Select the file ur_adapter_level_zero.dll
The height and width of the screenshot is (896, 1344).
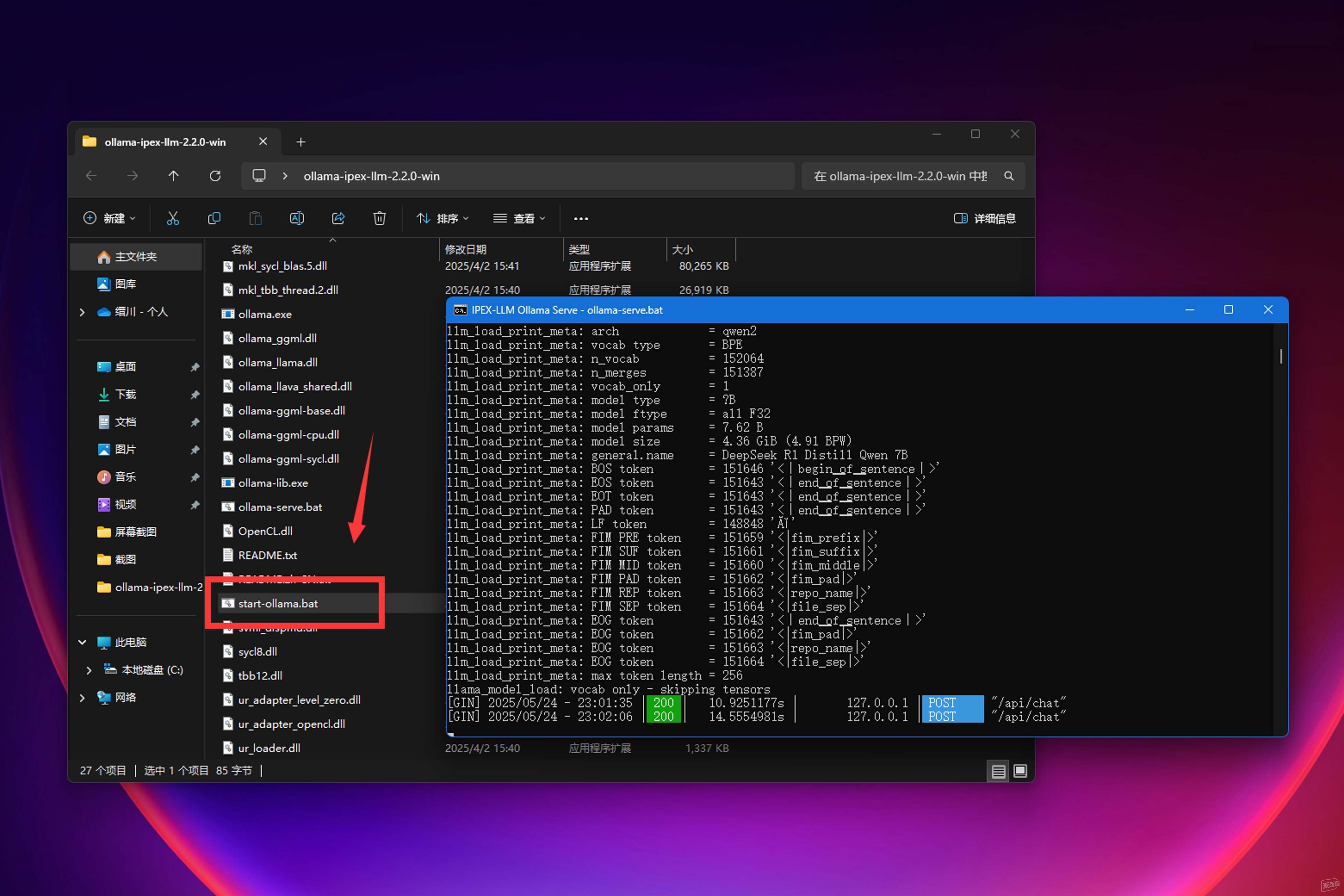[x=299, y=700]
